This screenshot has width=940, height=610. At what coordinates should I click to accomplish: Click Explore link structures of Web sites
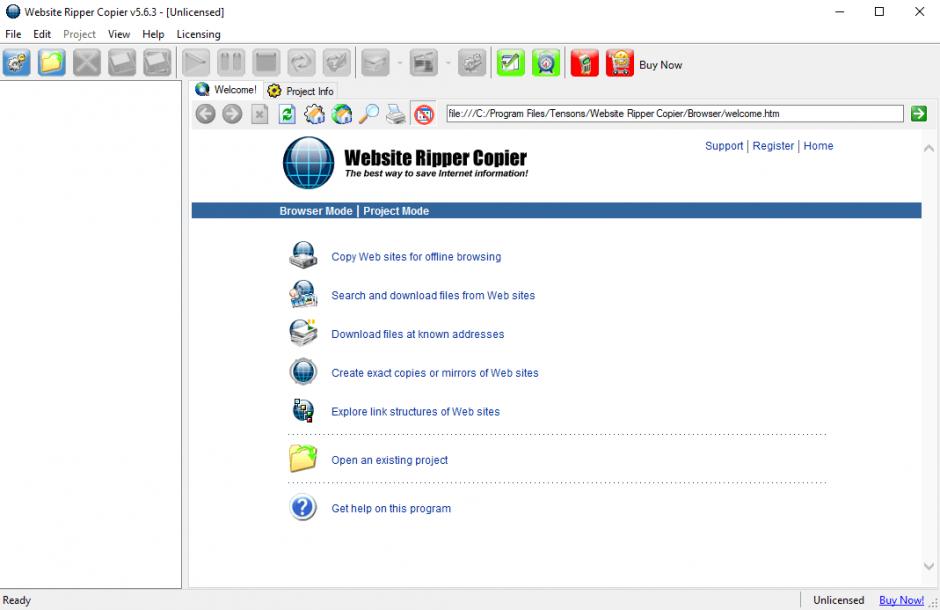pyautogui.click(x=415, y=412)
